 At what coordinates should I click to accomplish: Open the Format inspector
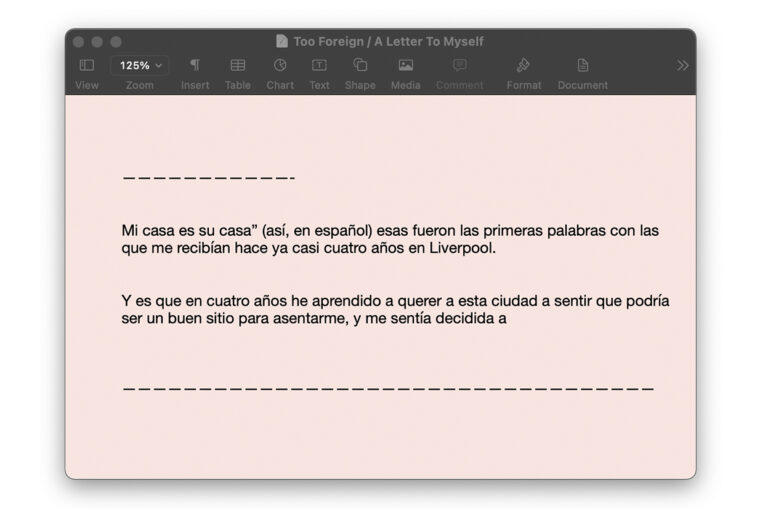tap(523, 65)
